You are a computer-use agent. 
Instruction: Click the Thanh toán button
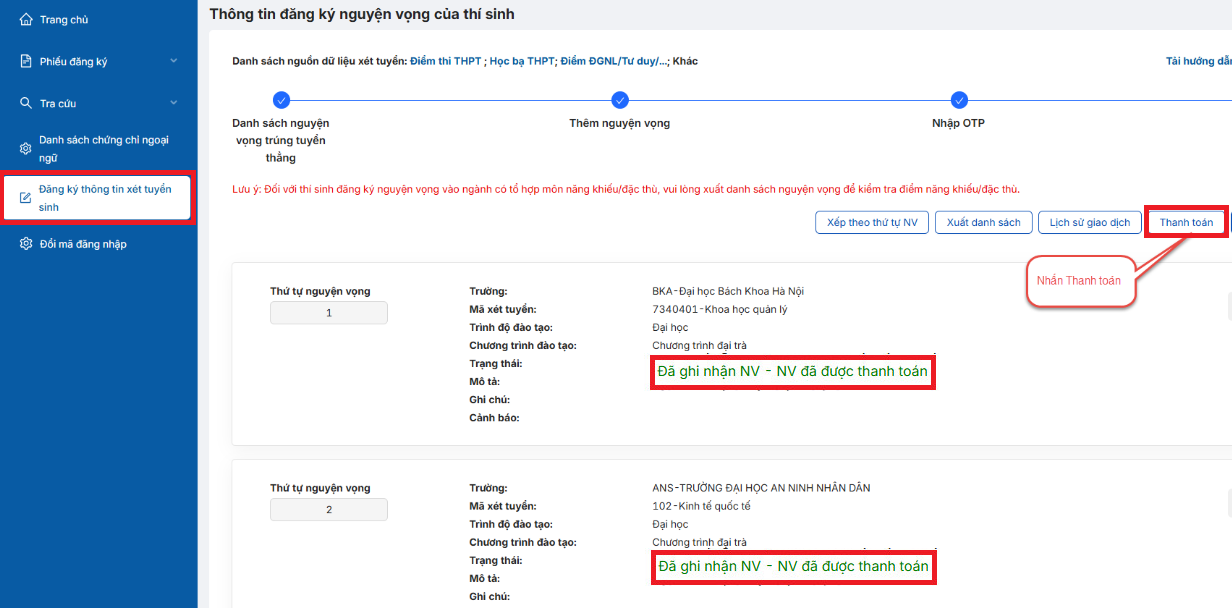(x=1186, y=222)
